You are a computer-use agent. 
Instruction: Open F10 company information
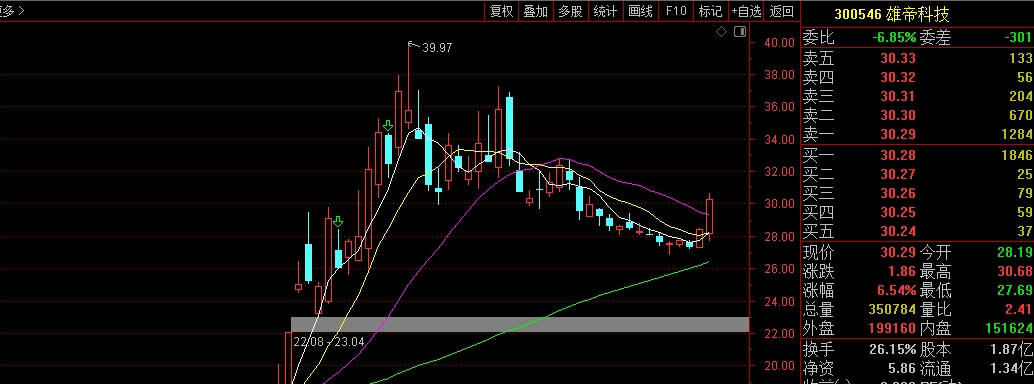click(676, 11)
